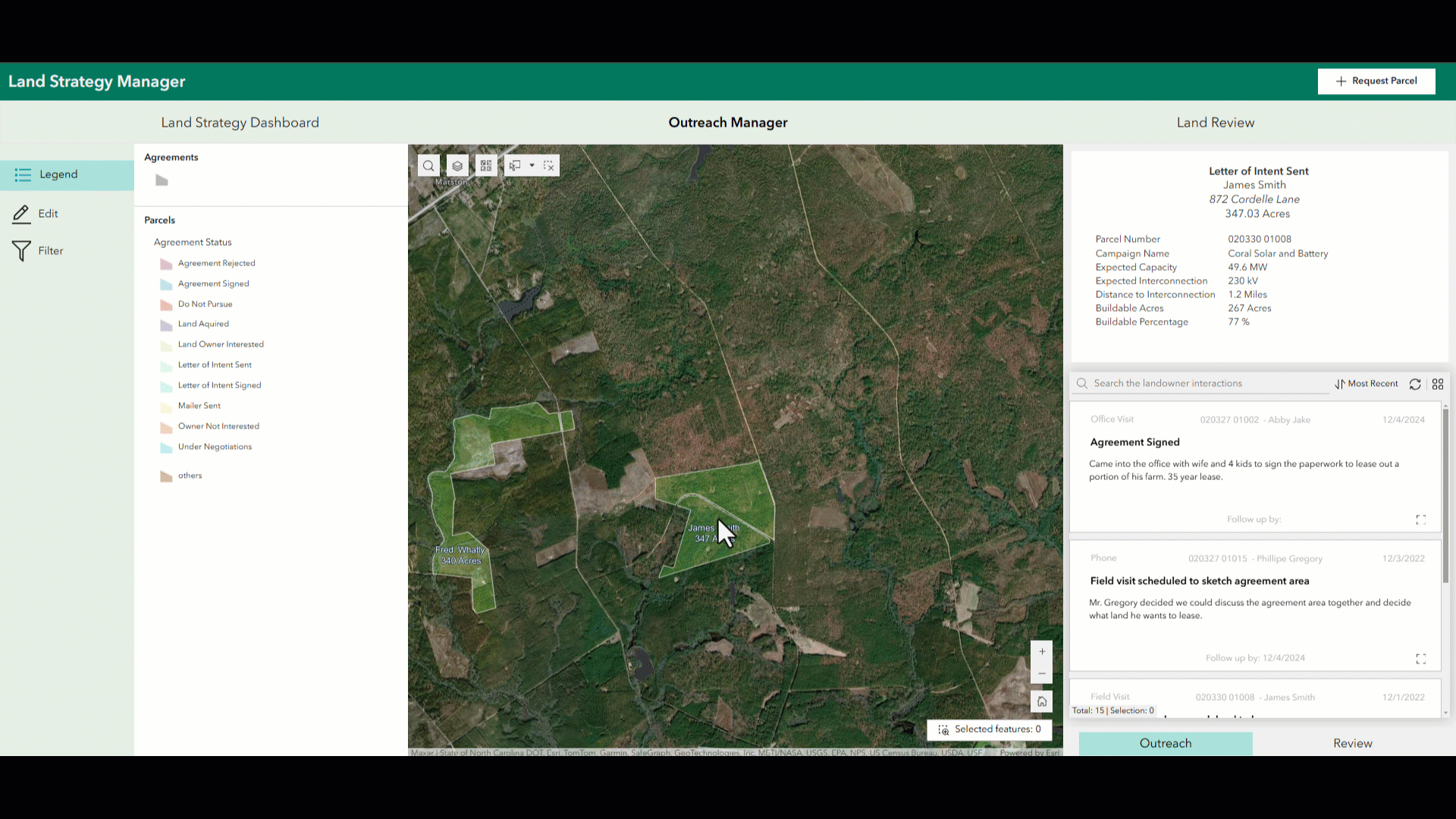Open the basemap gallery grid
The width and height of the screenshot is (1456, 819).
pyautogui.click(x=486, y=165)
